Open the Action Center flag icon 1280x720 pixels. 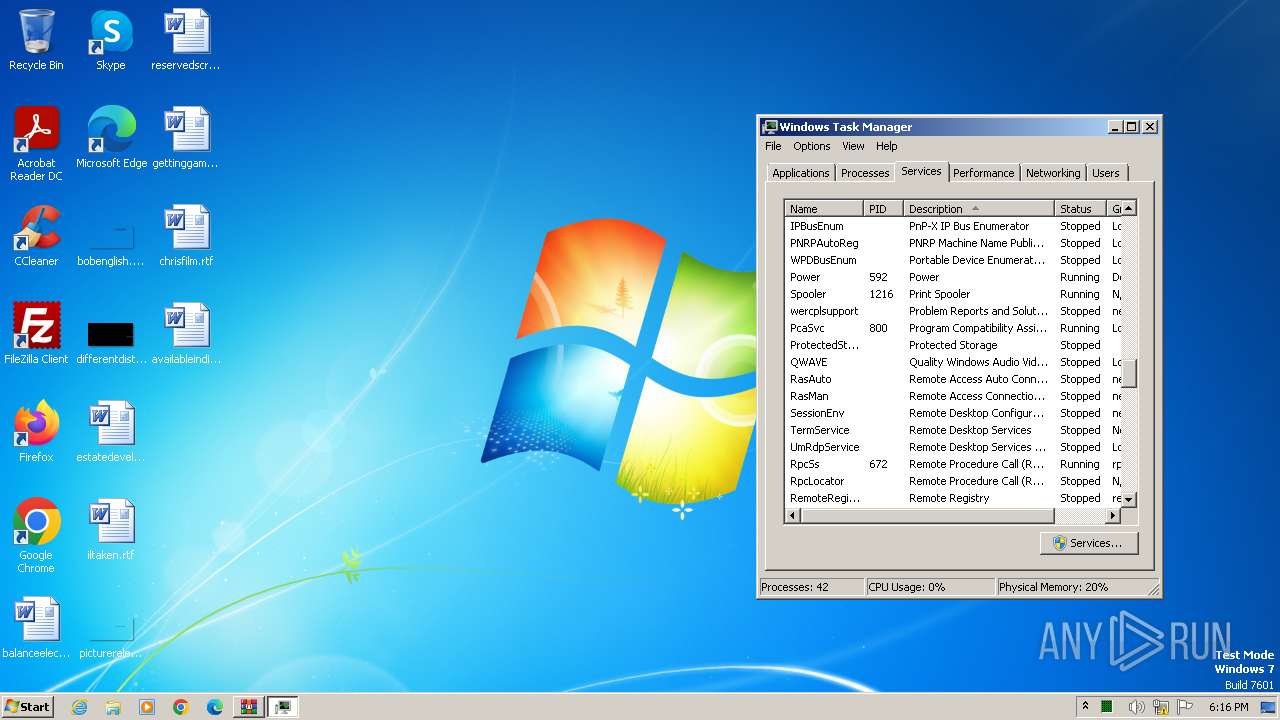pos(1186,707)
